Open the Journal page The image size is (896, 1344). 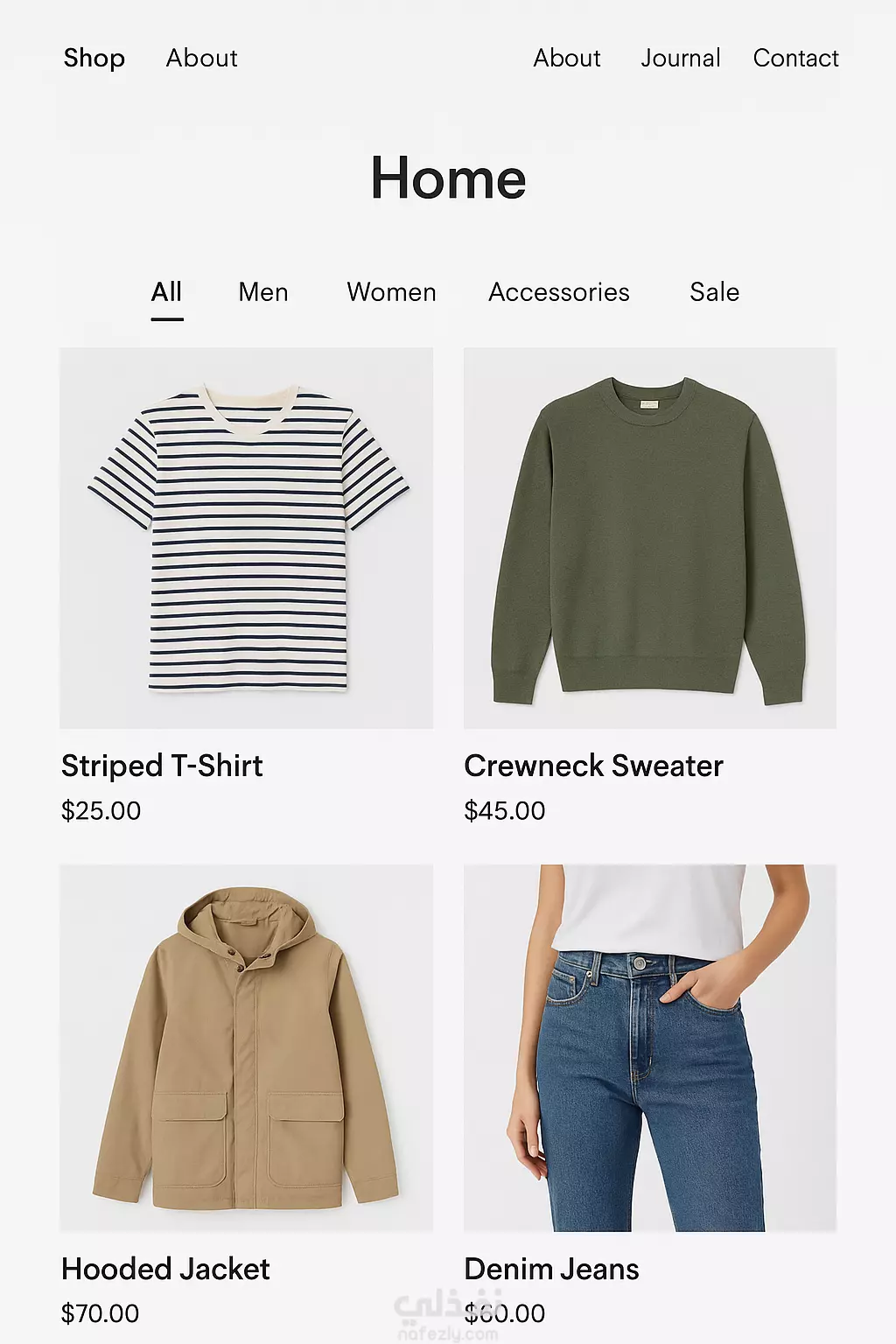tap(681, 58)
